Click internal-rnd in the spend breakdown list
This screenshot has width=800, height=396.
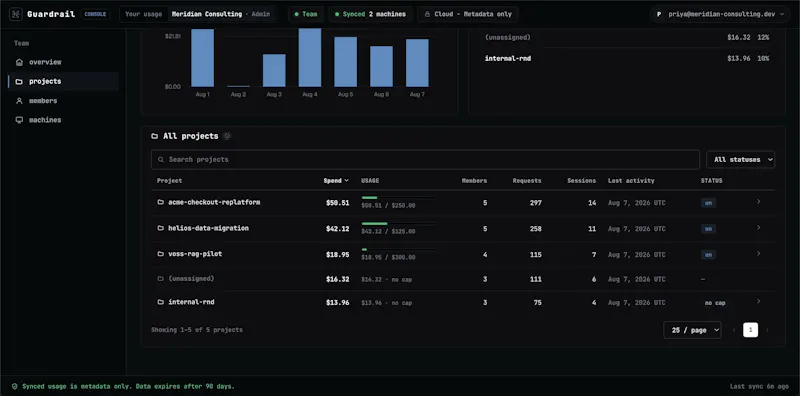(508, 59)
